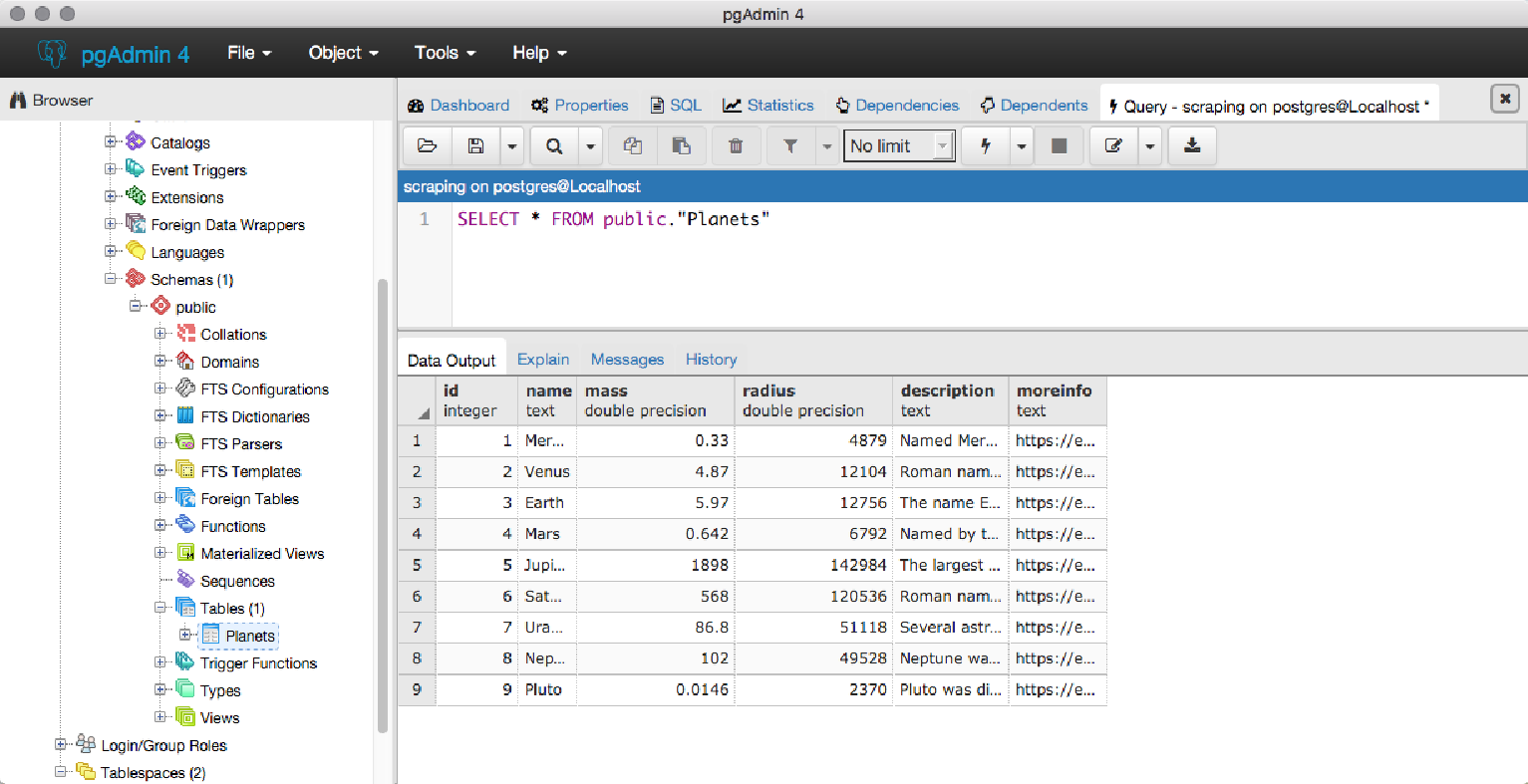Click the Delete trash icon
This screenshot has height=784, width=1528.
(736, 146)
